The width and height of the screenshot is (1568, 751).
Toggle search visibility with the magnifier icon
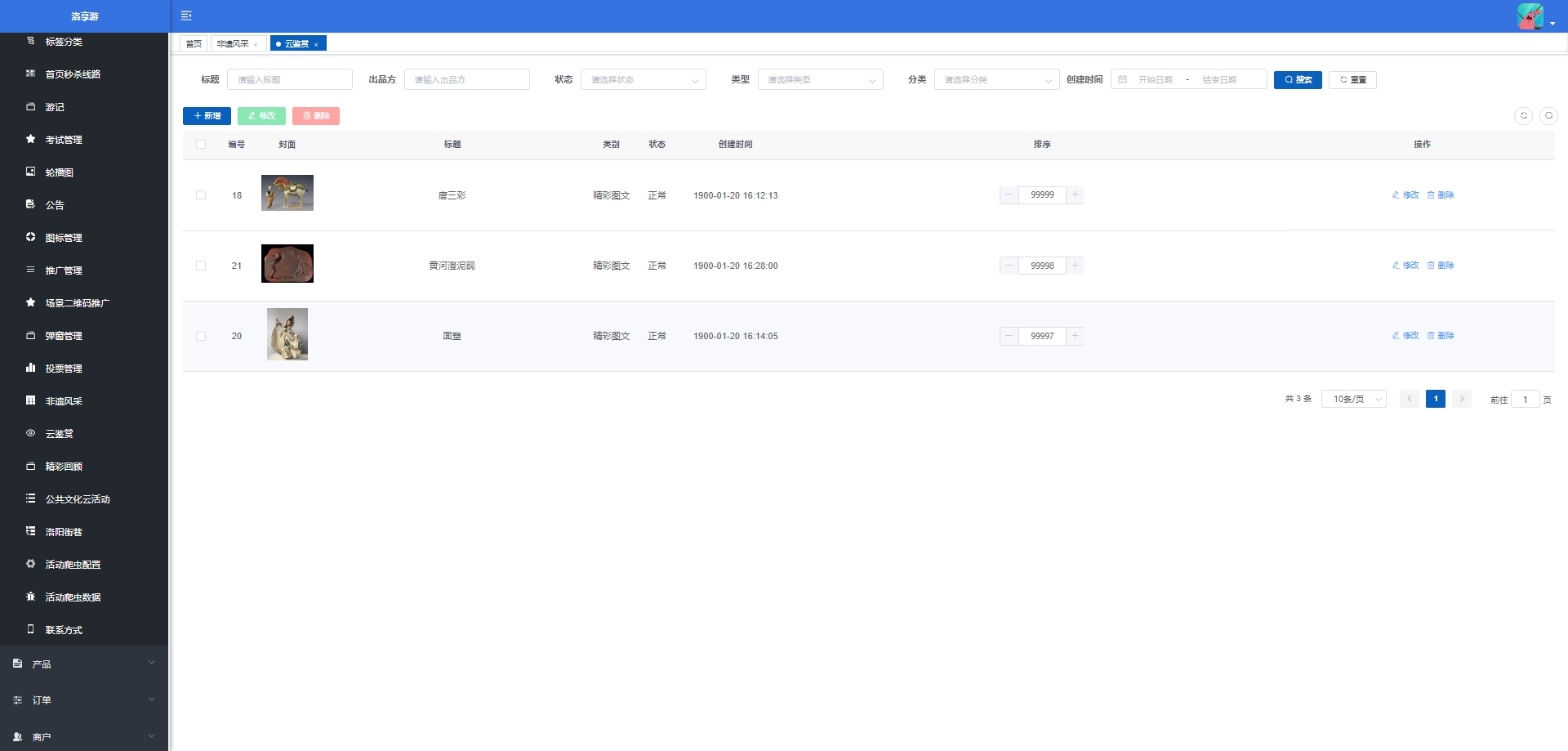click(1548, 116)
